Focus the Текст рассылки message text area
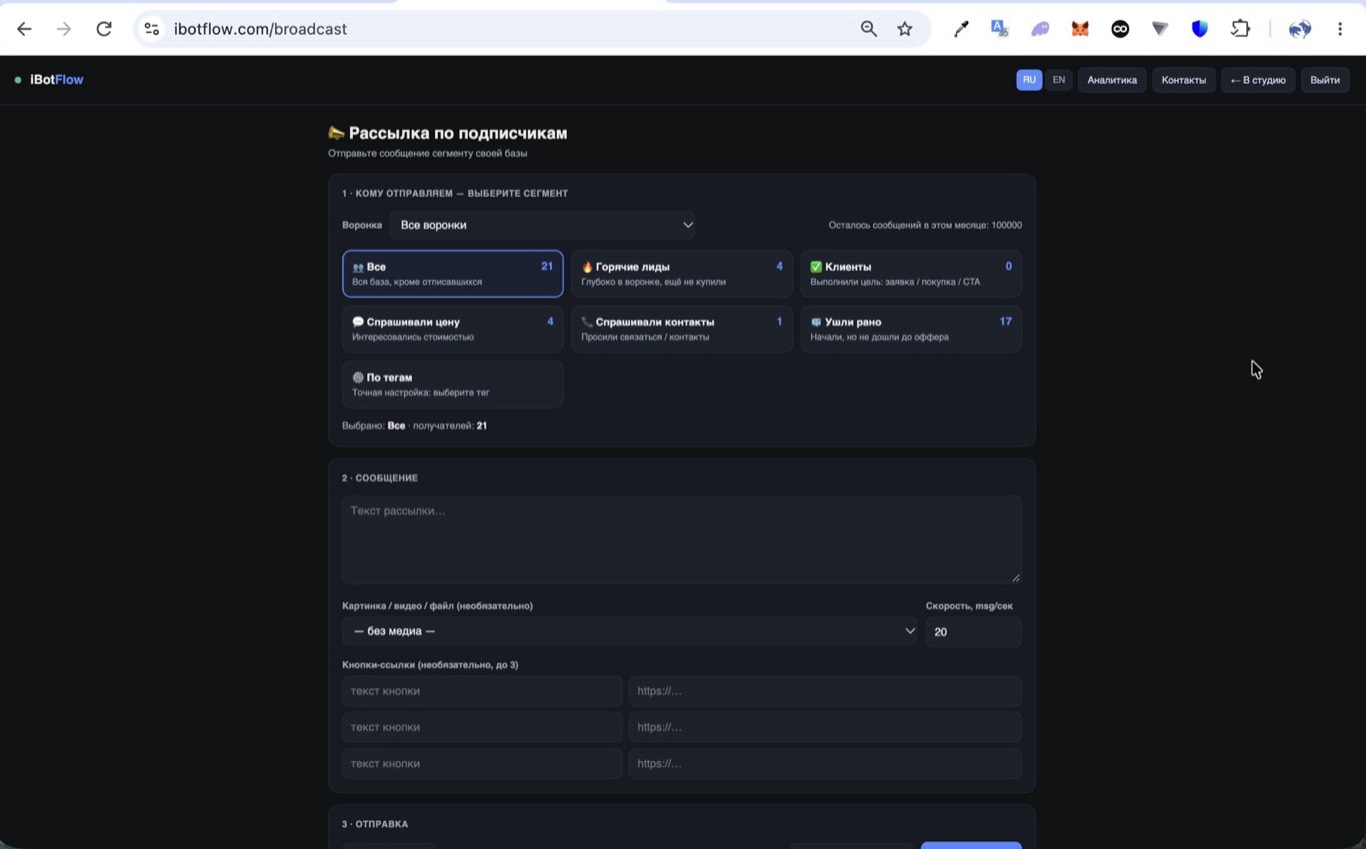 [682, 540]
